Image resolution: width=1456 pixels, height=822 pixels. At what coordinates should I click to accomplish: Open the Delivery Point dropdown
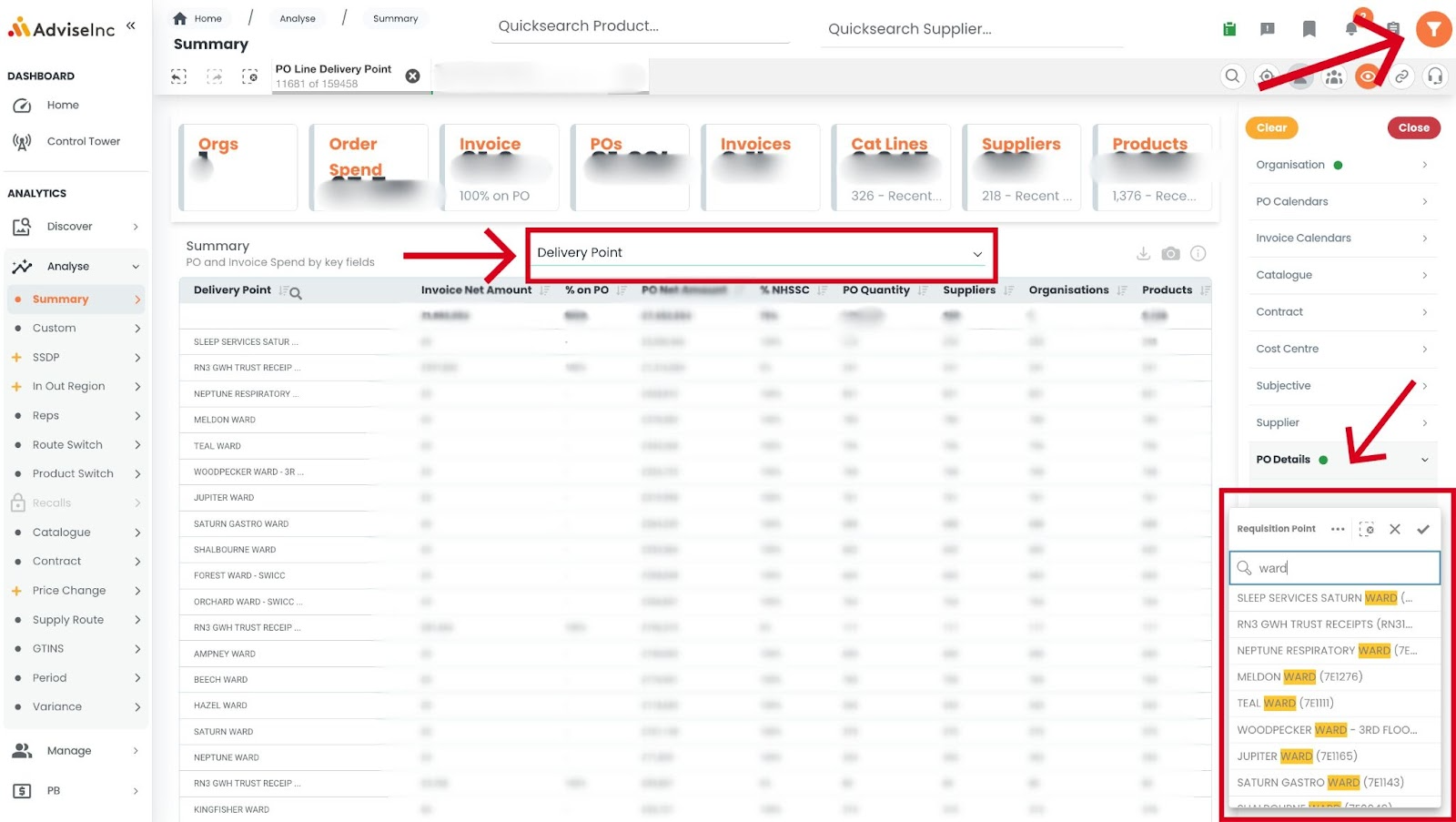(x=760, y=252)
